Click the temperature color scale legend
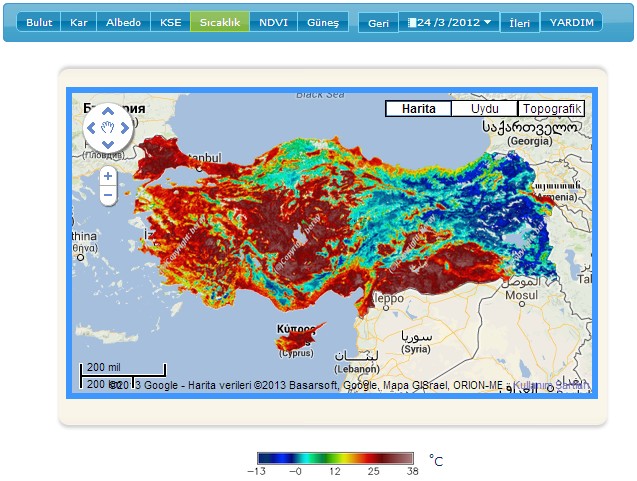The width and height of the screenshot is (637, 481). pos(335,459)
